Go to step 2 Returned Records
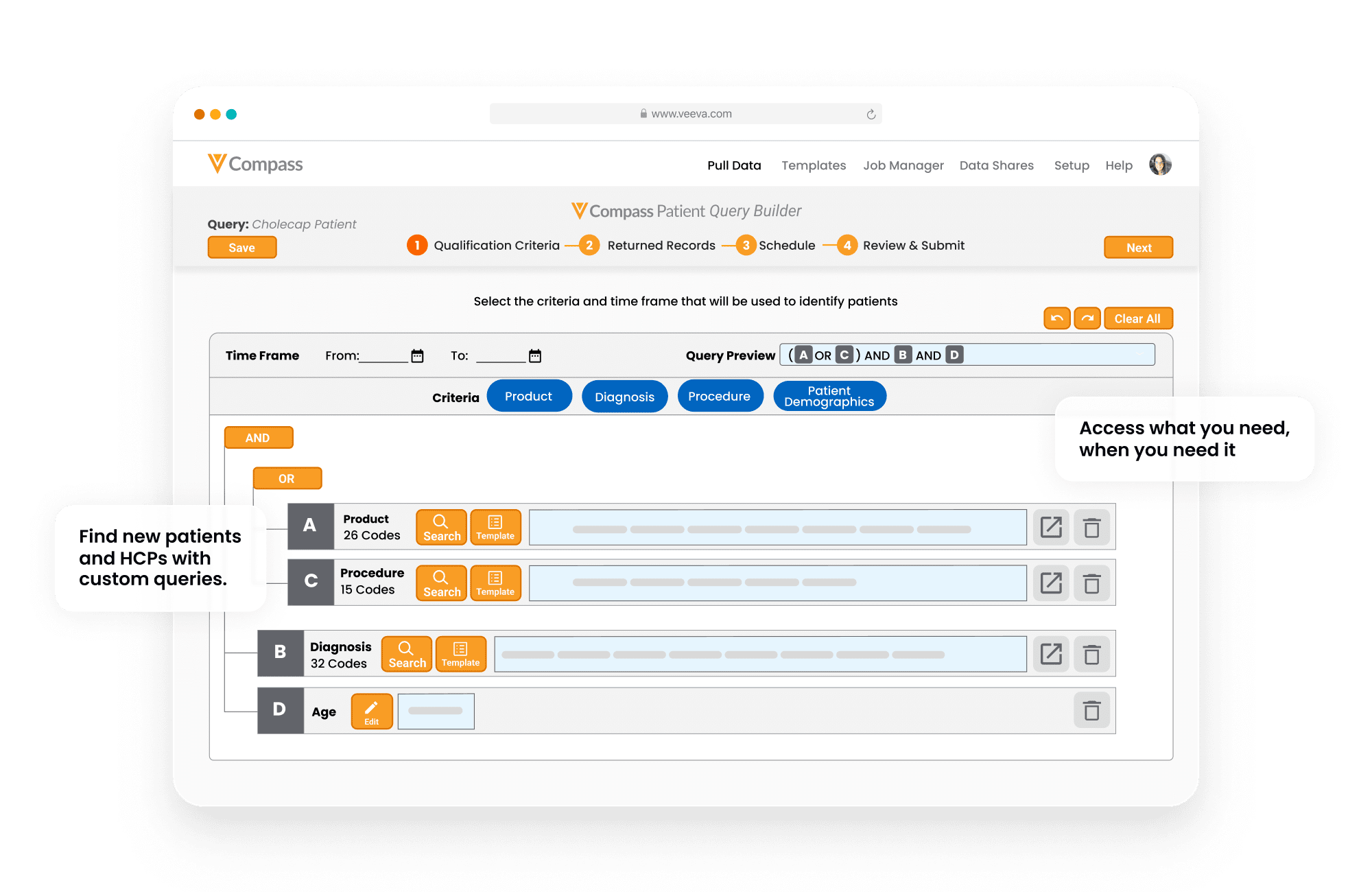This screenshot has width=1372, height=892. pyautogui.click(x=647, y=245)
